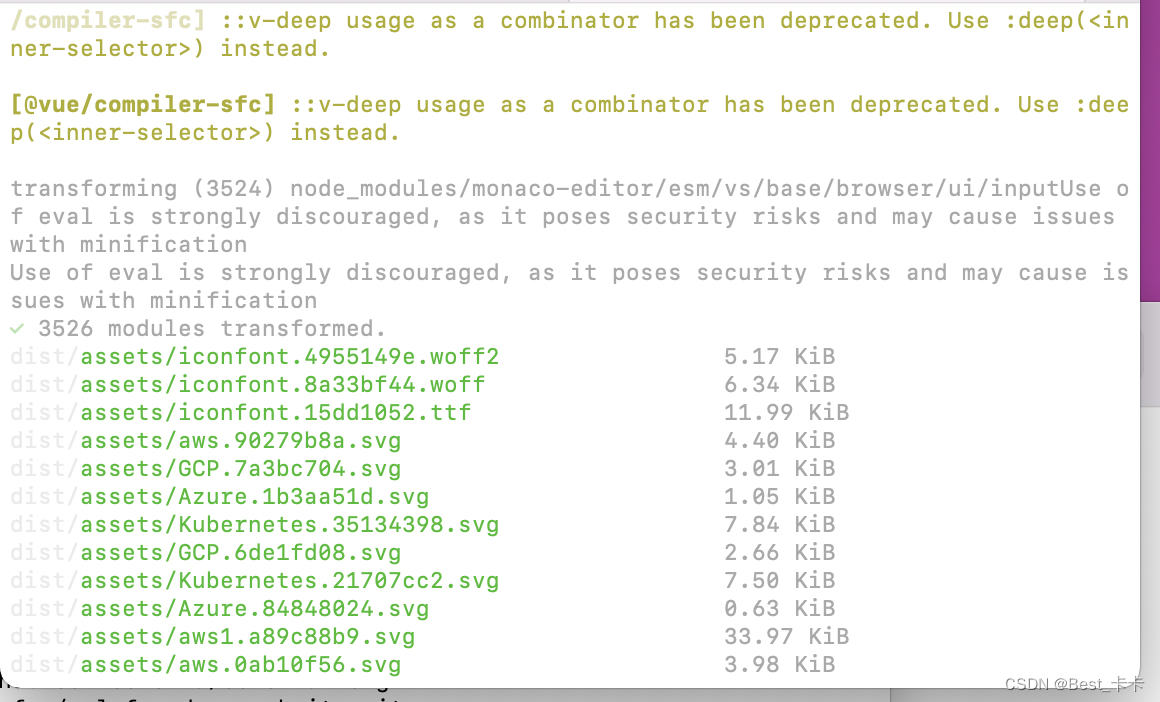
Task: Click the bold [@vue/compiler-sfc] warning tag
Action: pyautogui.click(x=142, y=104)
